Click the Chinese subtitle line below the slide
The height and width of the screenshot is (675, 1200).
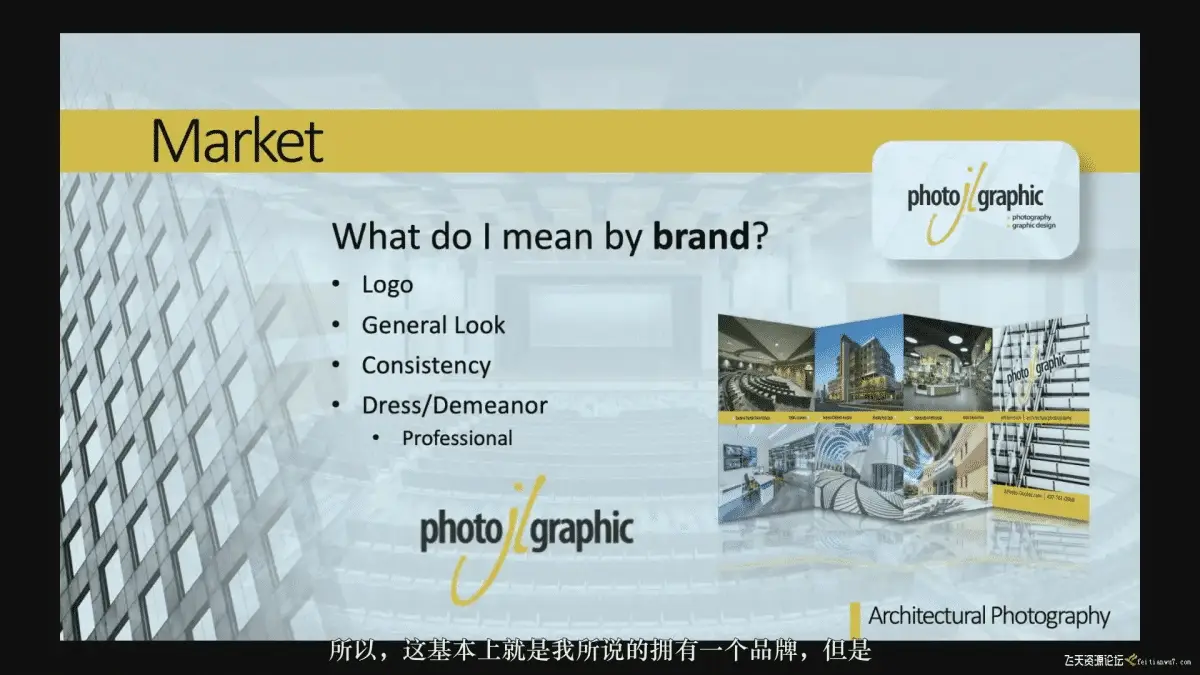click(600, 652)
